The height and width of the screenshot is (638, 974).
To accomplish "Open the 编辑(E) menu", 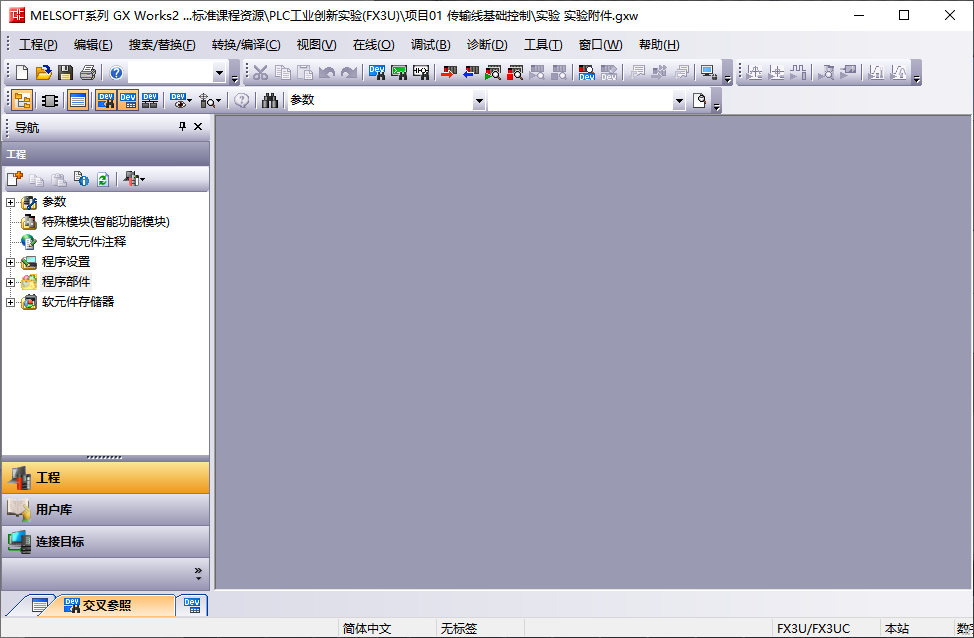I will [x=93, y=45].
